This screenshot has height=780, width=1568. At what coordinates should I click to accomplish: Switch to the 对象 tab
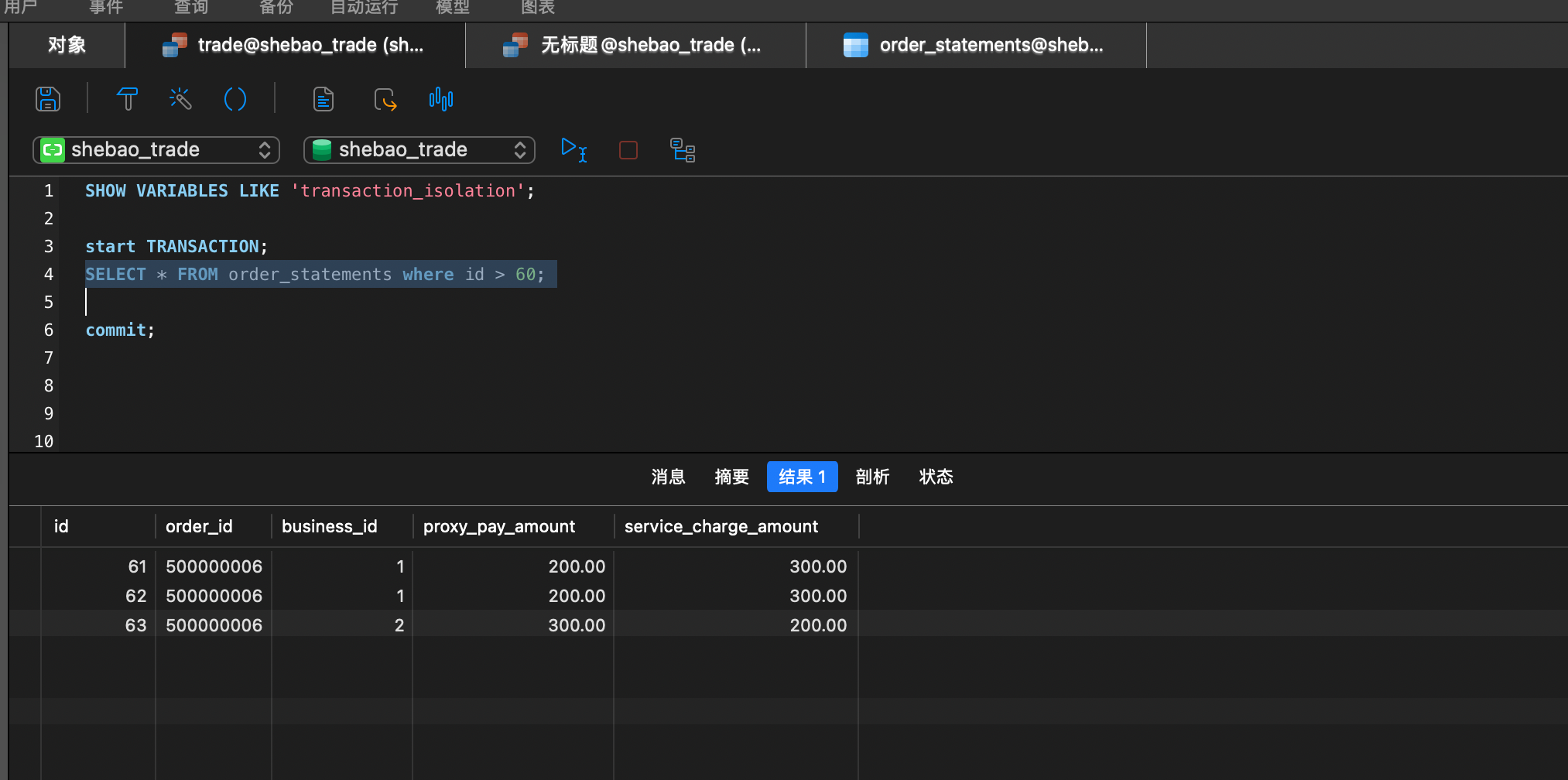(x=67, y=45)
